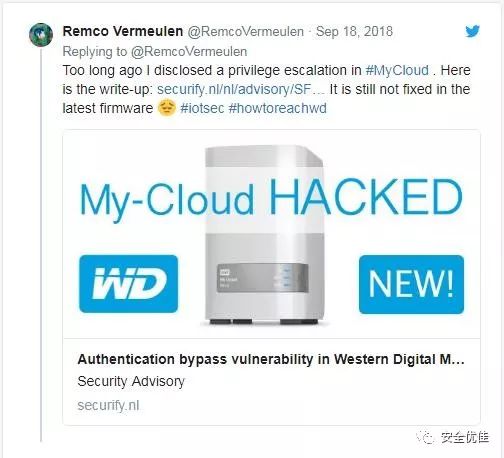
Task: Open Authentication bypass vulnerability card title
Action: coord(271,359)
